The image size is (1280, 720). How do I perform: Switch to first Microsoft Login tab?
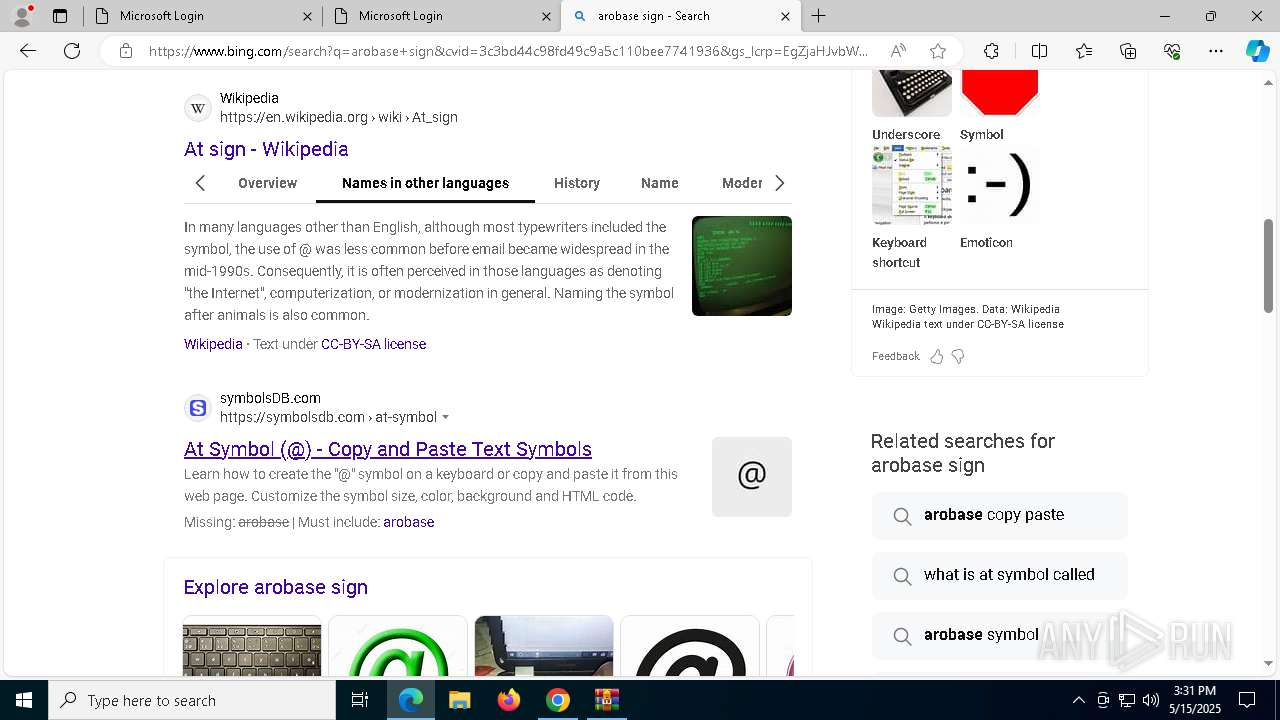(x=203, y=16)
